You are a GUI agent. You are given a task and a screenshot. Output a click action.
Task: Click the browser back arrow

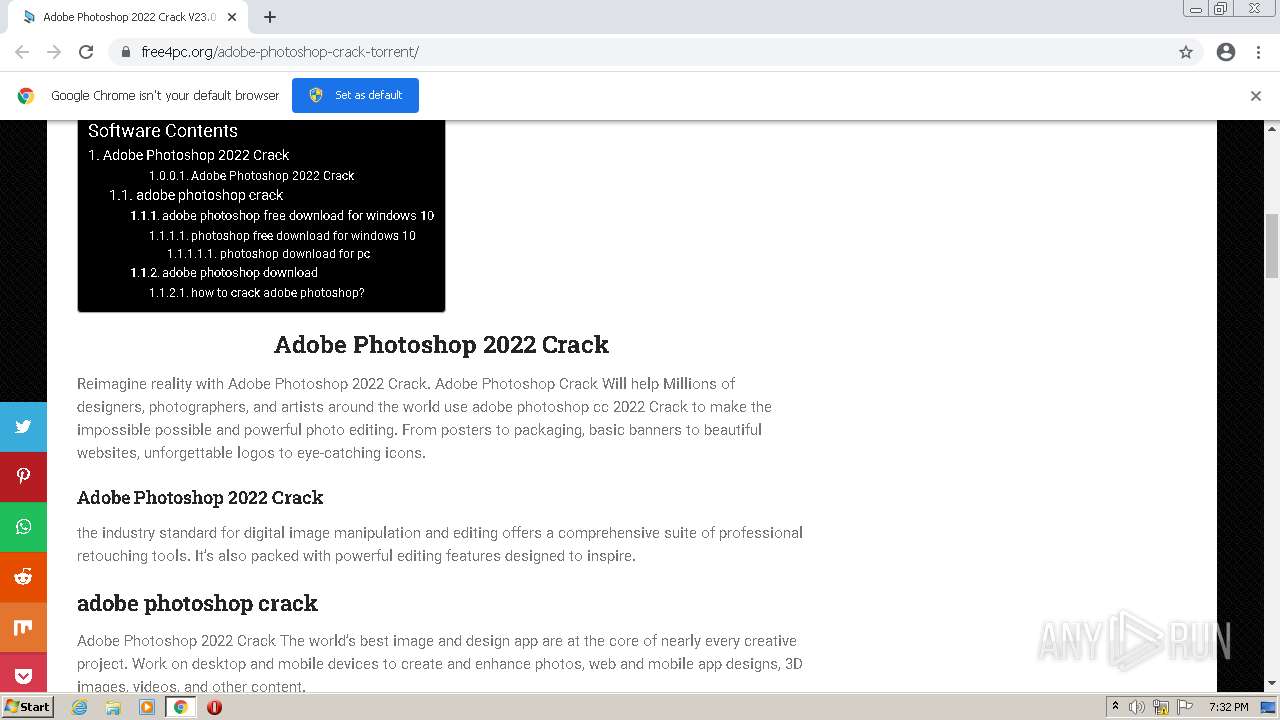[x=22, y=52]
